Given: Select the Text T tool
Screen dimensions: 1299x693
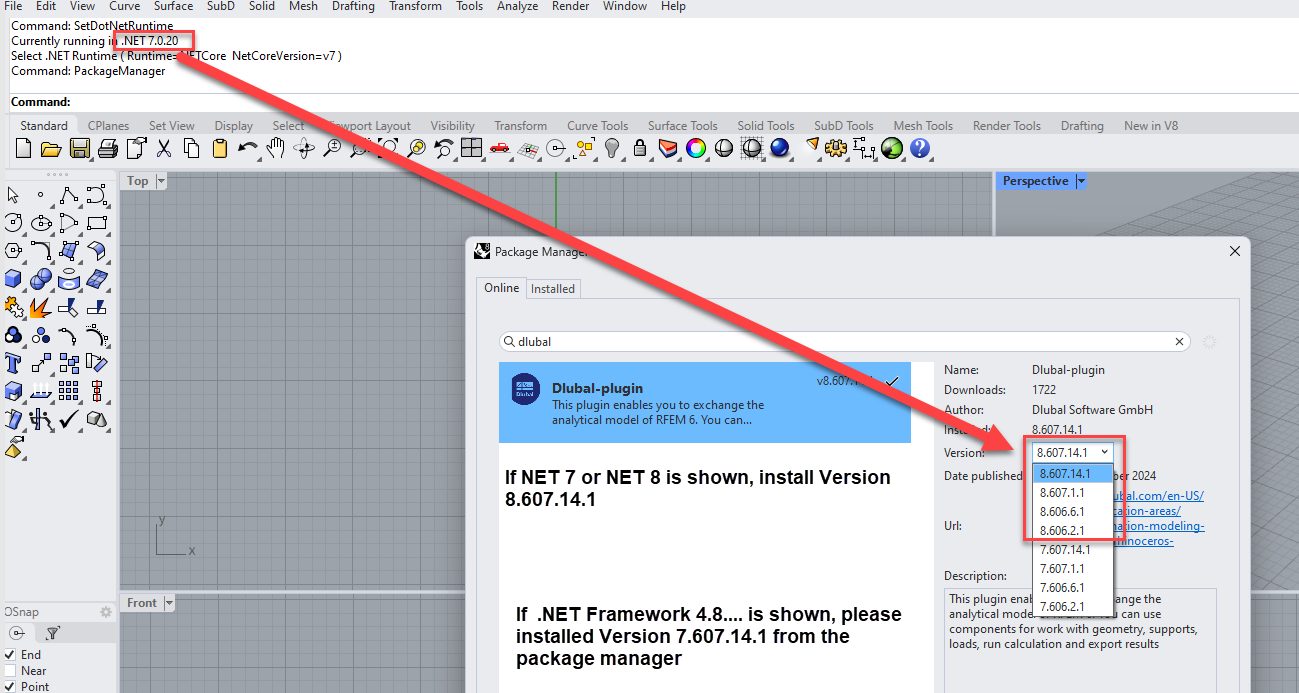Looking at the screenshot, I should pos(13,363).
